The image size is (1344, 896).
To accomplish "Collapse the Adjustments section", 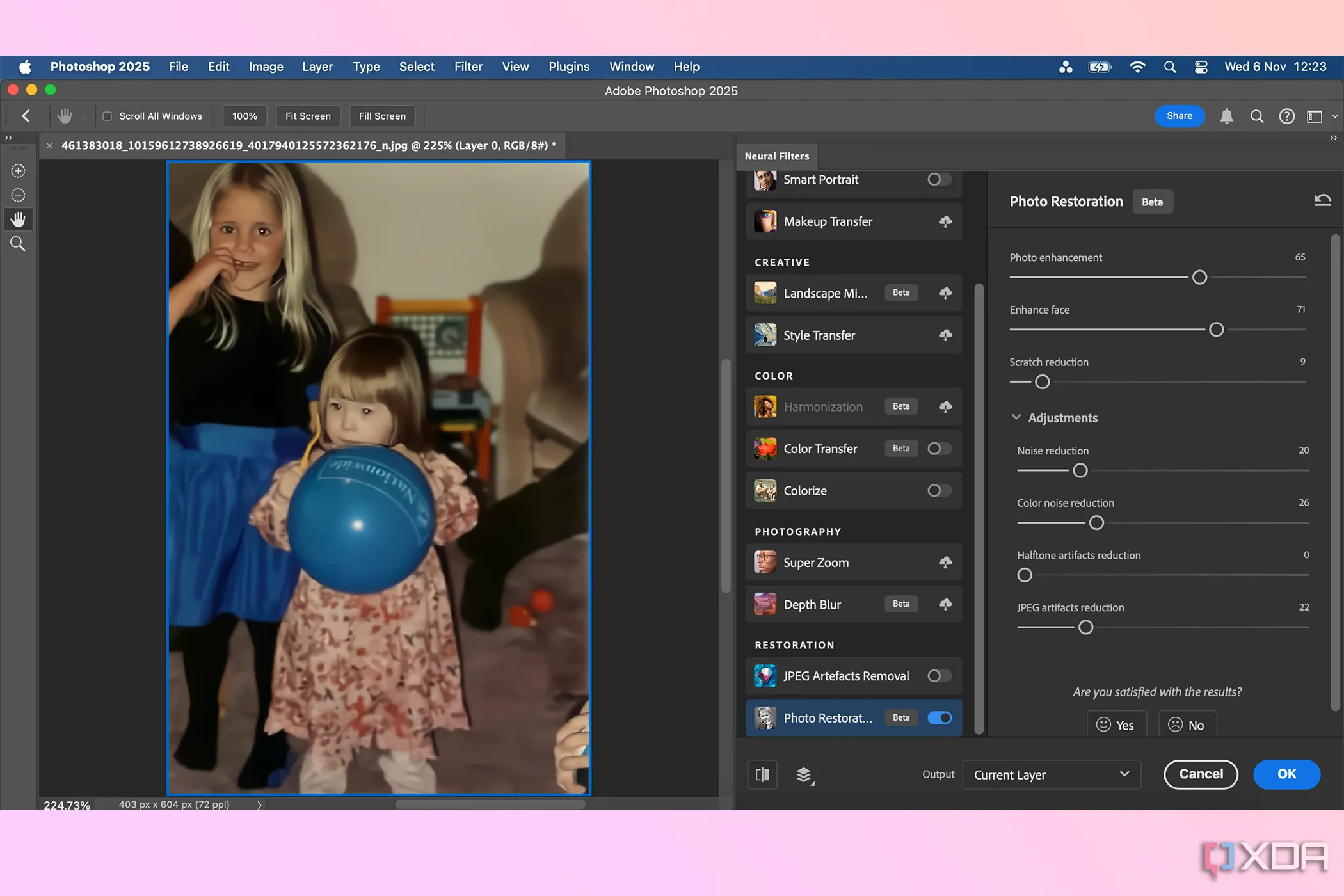I will (1016, 417).
